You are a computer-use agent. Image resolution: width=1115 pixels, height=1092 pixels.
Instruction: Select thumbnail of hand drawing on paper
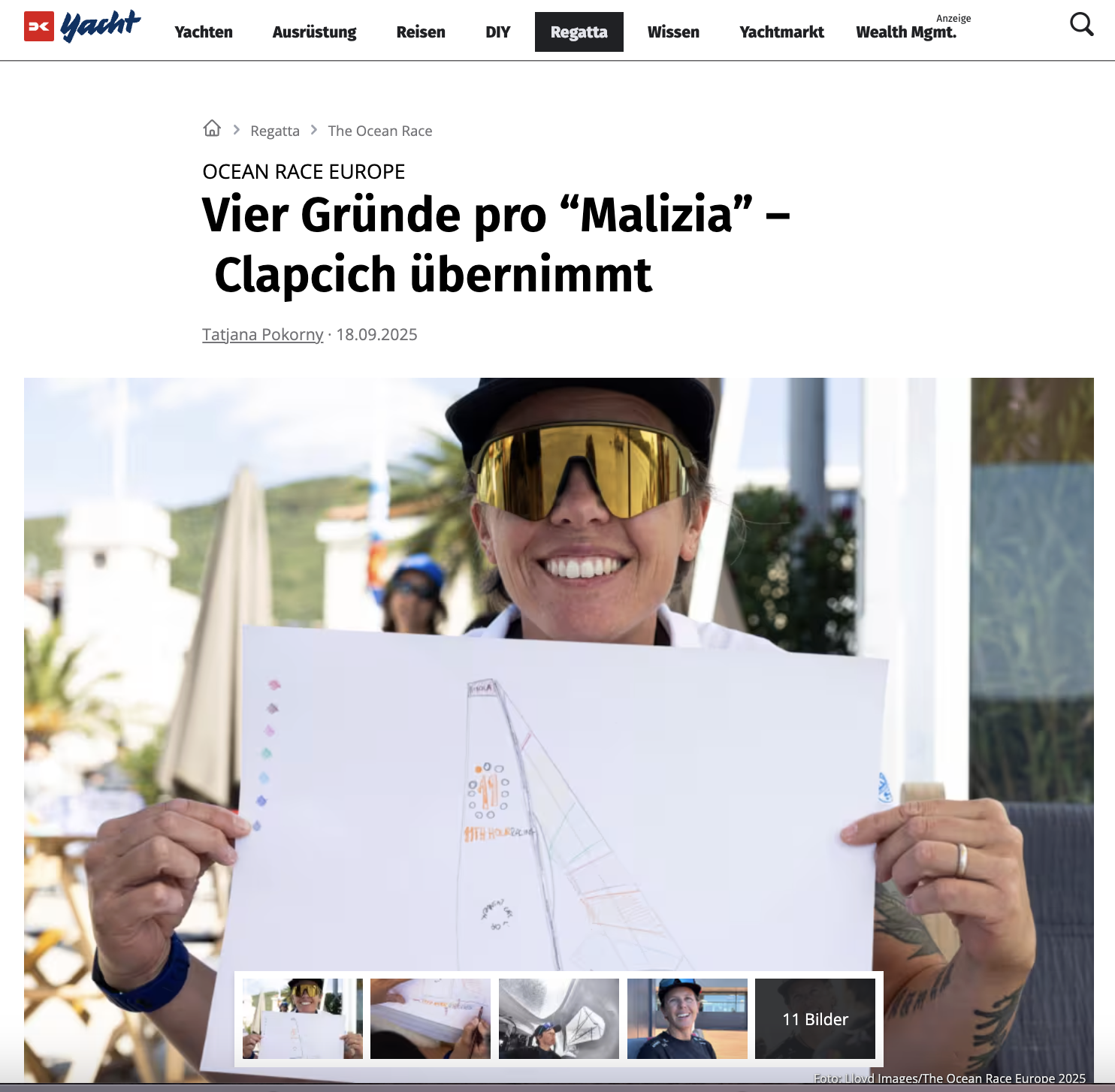coord(431,1018)
